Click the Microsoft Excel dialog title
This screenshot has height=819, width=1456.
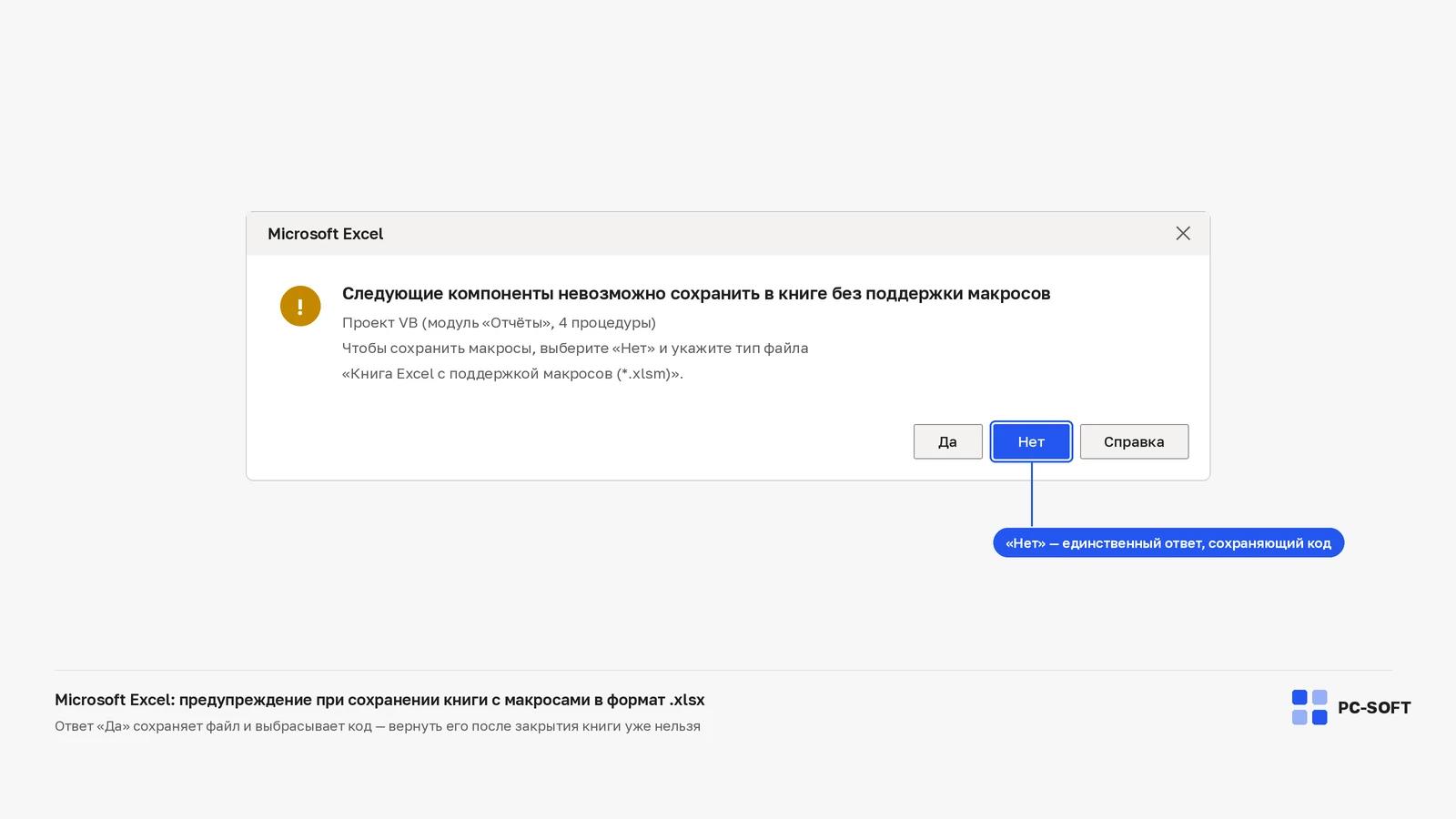[326, 234]
